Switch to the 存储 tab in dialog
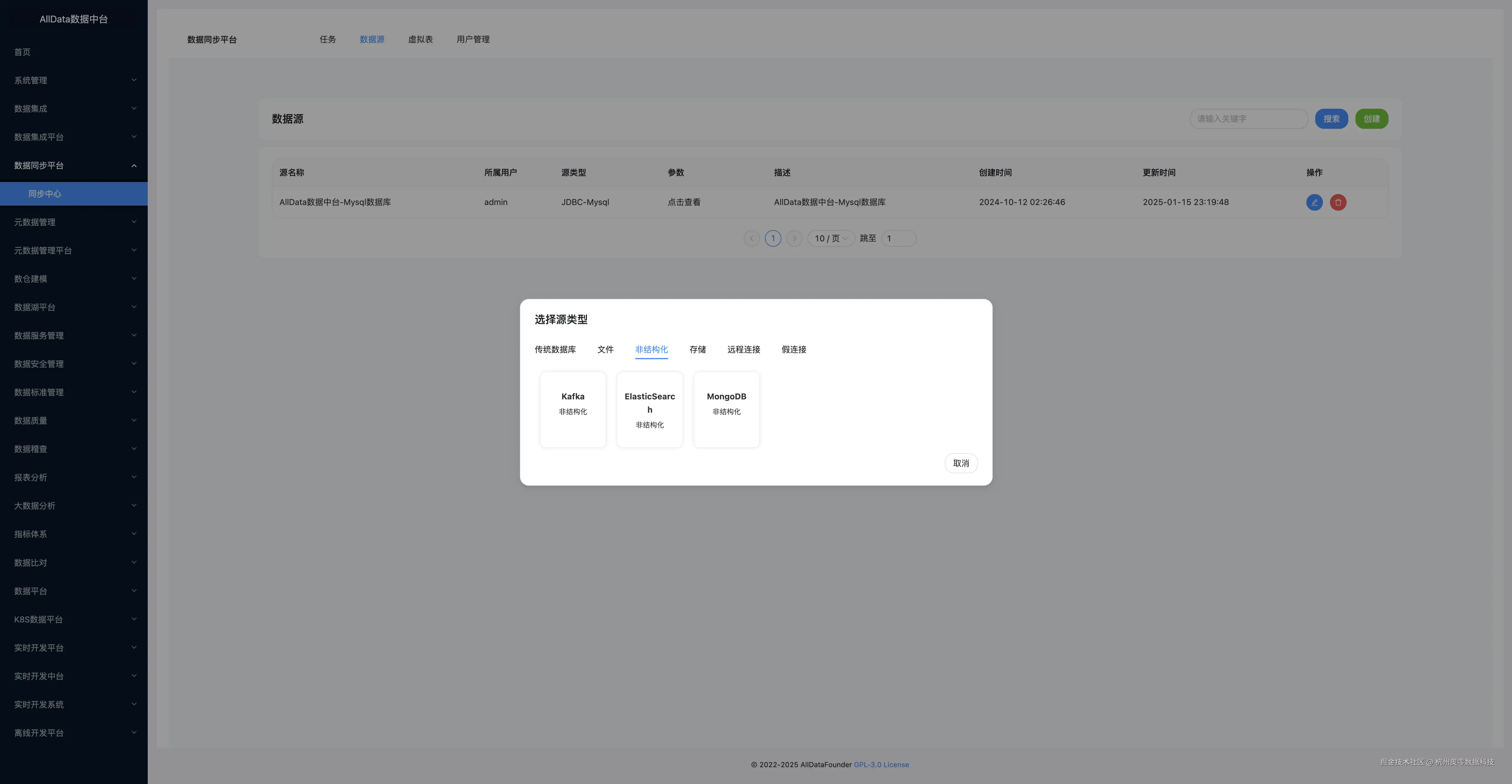Image resolution: width=1512 pixels, height=784 pixels. (697, 350)
